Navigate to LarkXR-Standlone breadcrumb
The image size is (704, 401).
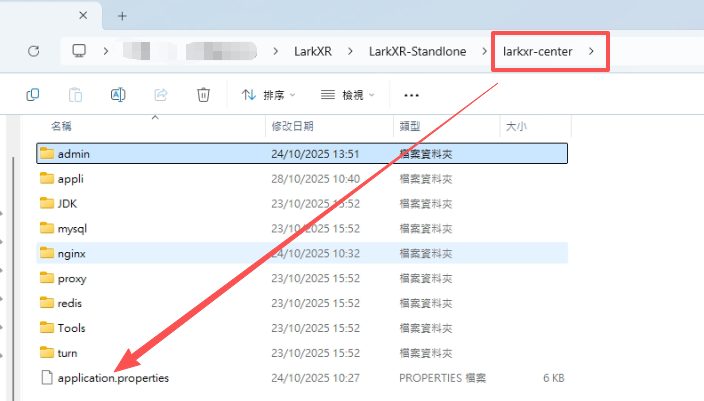tap(420, 50)
